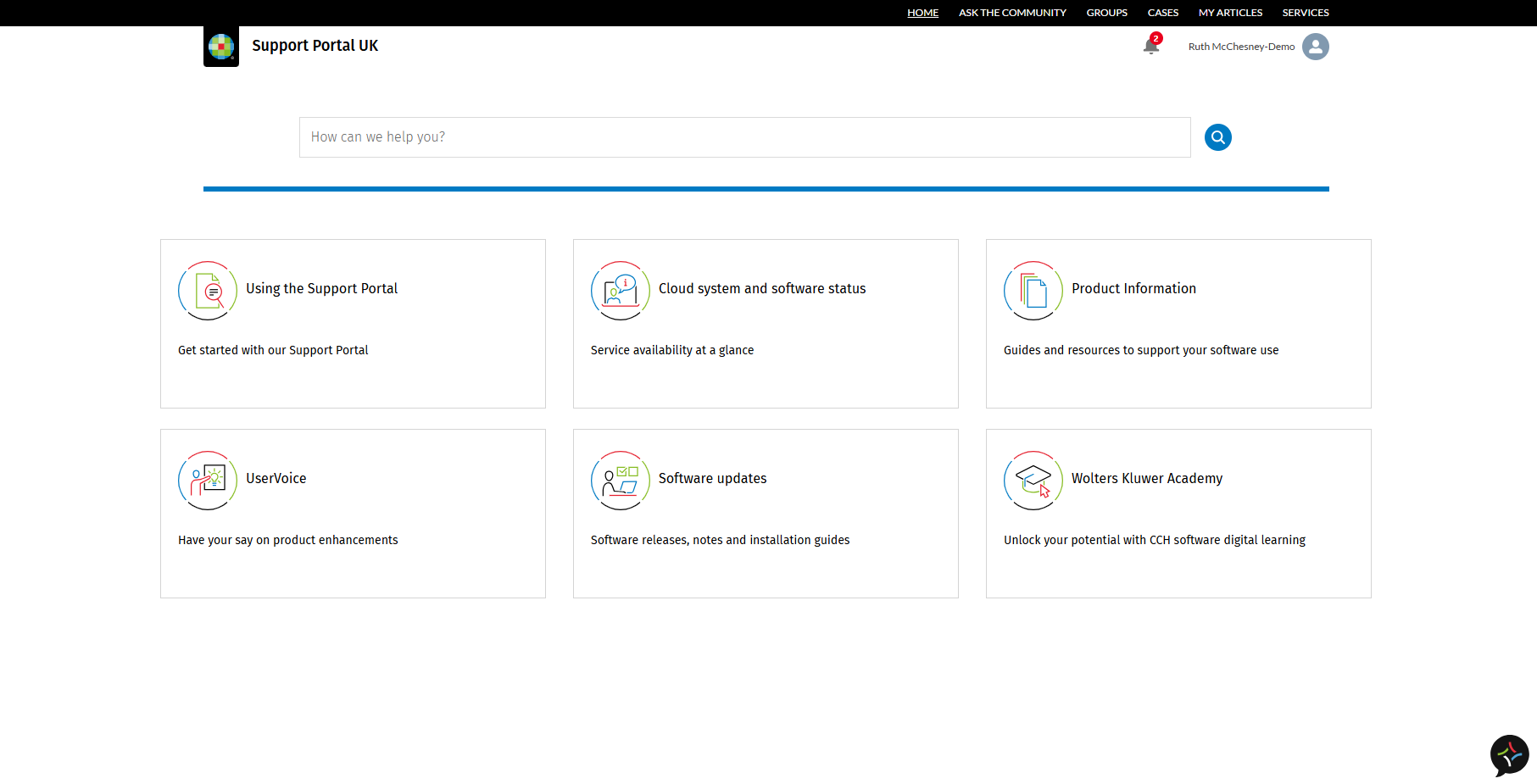Click the Cloud system status icon

tap(621, 291)
